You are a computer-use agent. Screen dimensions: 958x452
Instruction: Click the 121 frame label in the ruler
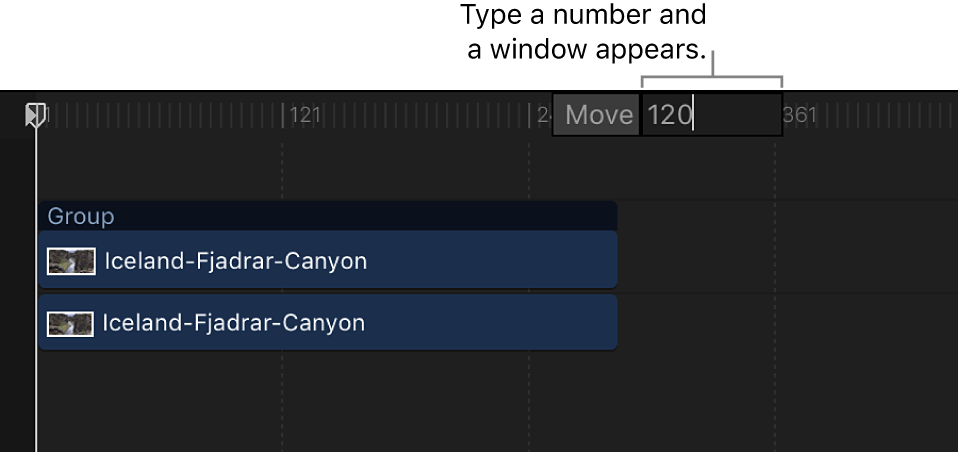305,116
